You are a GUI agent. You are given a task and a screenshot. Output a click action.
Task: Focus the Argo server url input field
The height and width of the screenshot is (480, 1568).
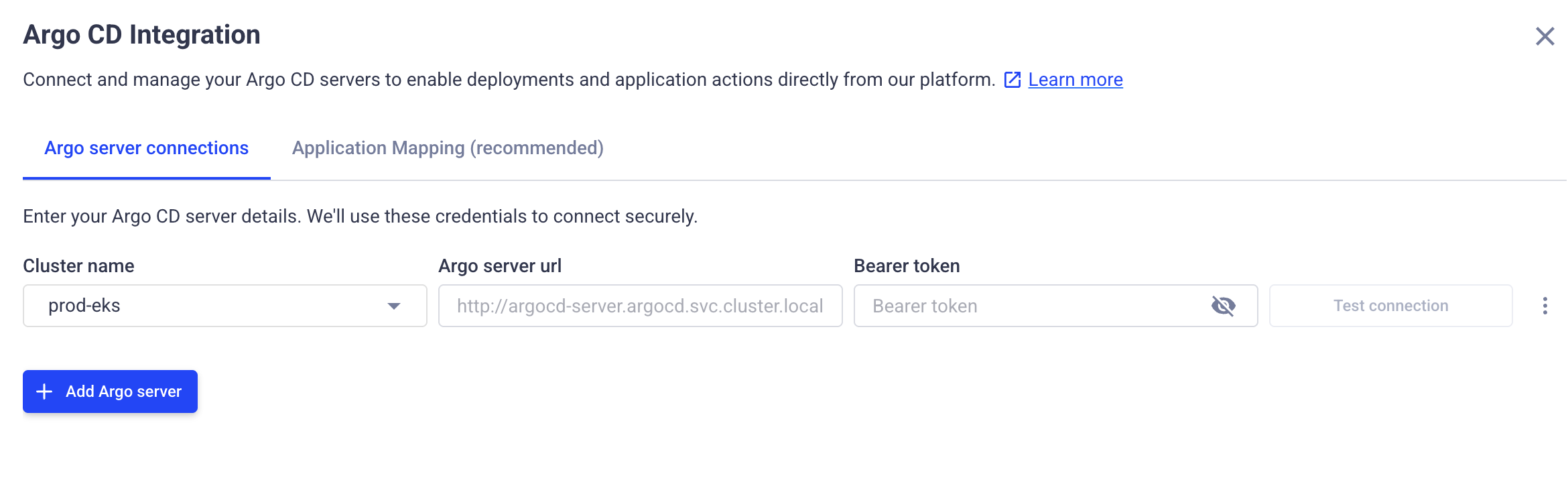tap(639, 306)
